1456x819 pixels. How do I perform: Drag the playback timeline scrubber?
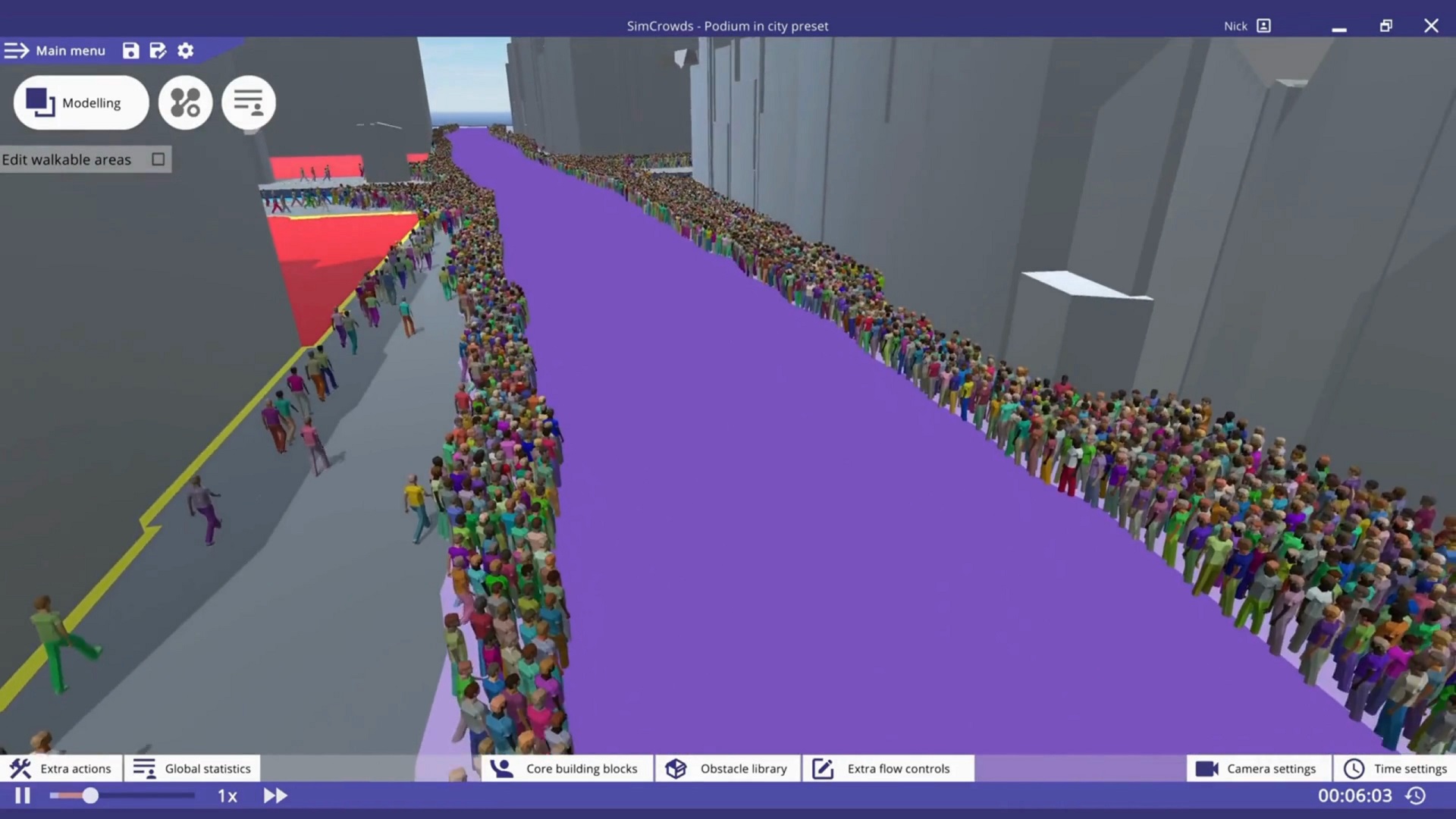pos(89,795)
